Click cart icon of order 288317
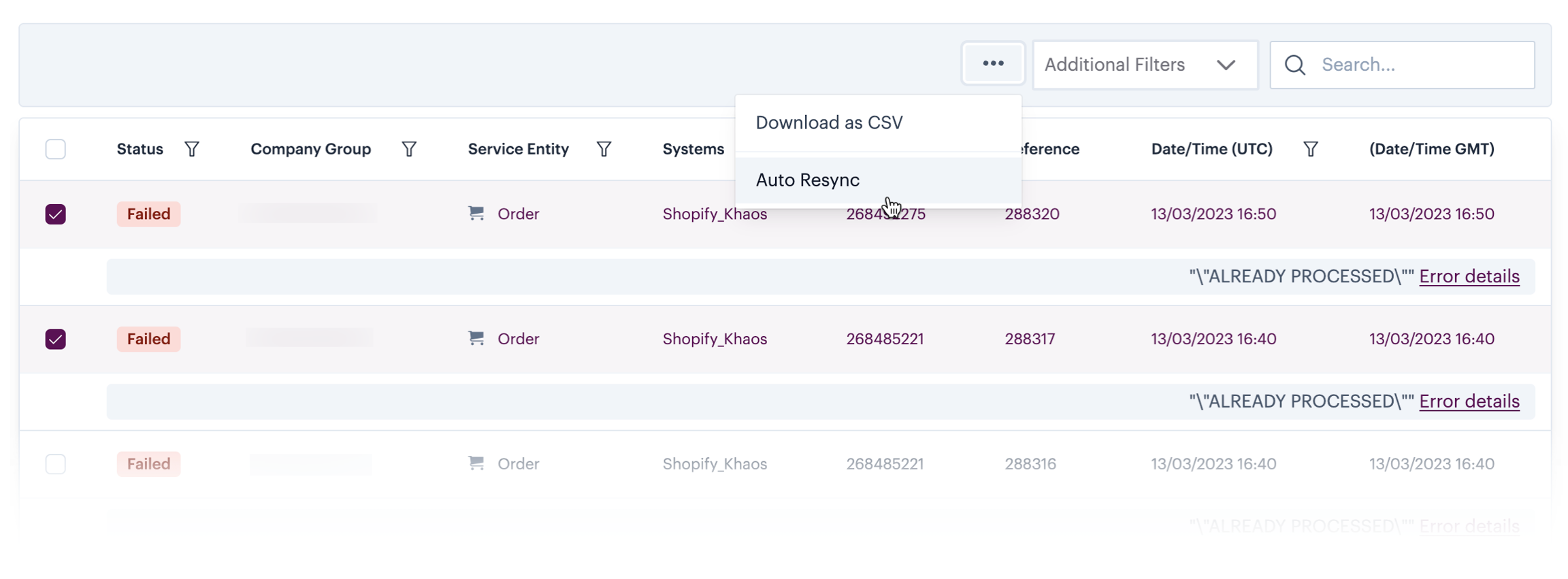The height and width of the screenshot is (579, 1568). 476,338
